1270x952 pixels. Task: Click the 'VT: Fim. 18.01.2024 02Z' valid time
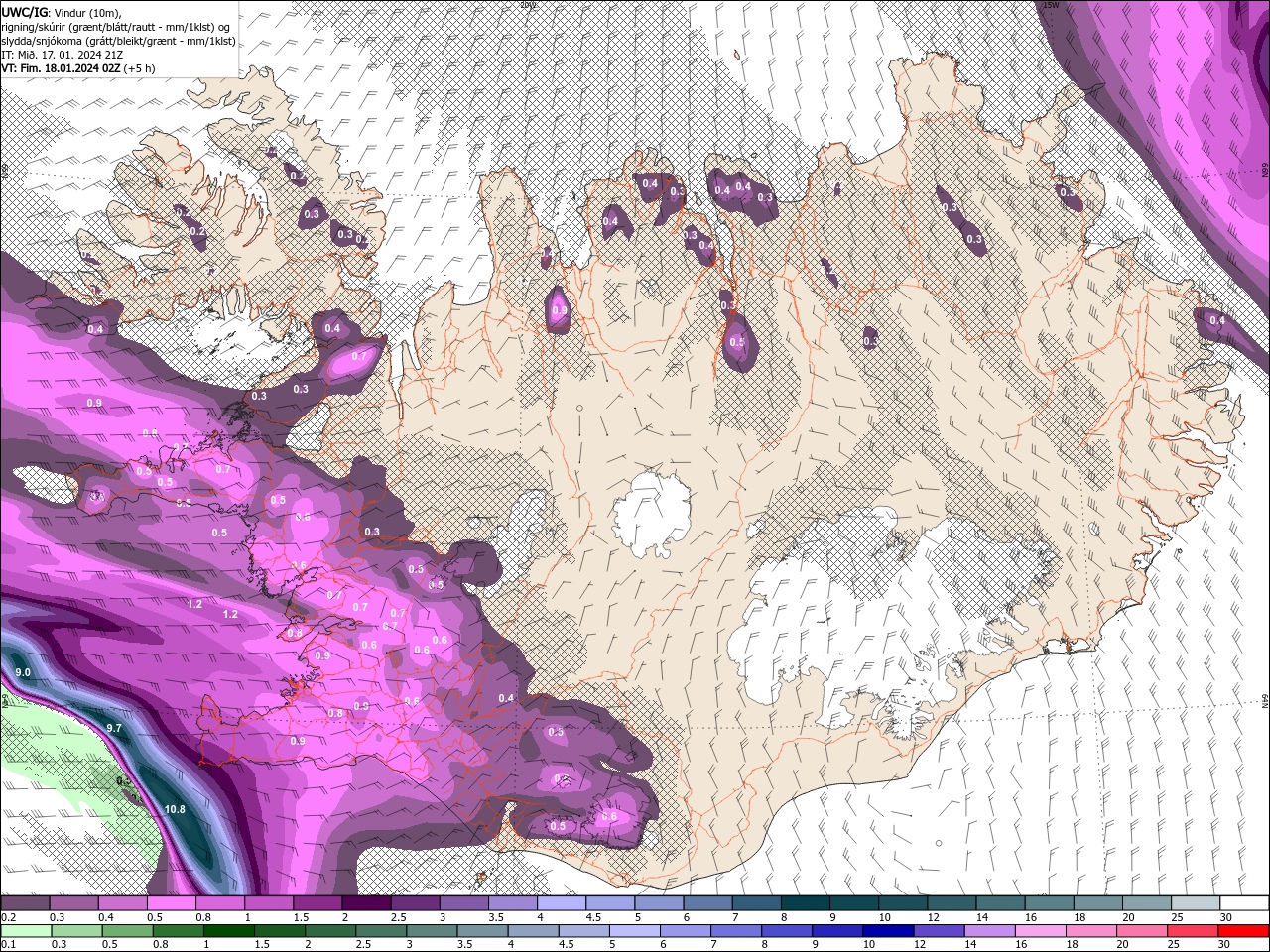61,68
